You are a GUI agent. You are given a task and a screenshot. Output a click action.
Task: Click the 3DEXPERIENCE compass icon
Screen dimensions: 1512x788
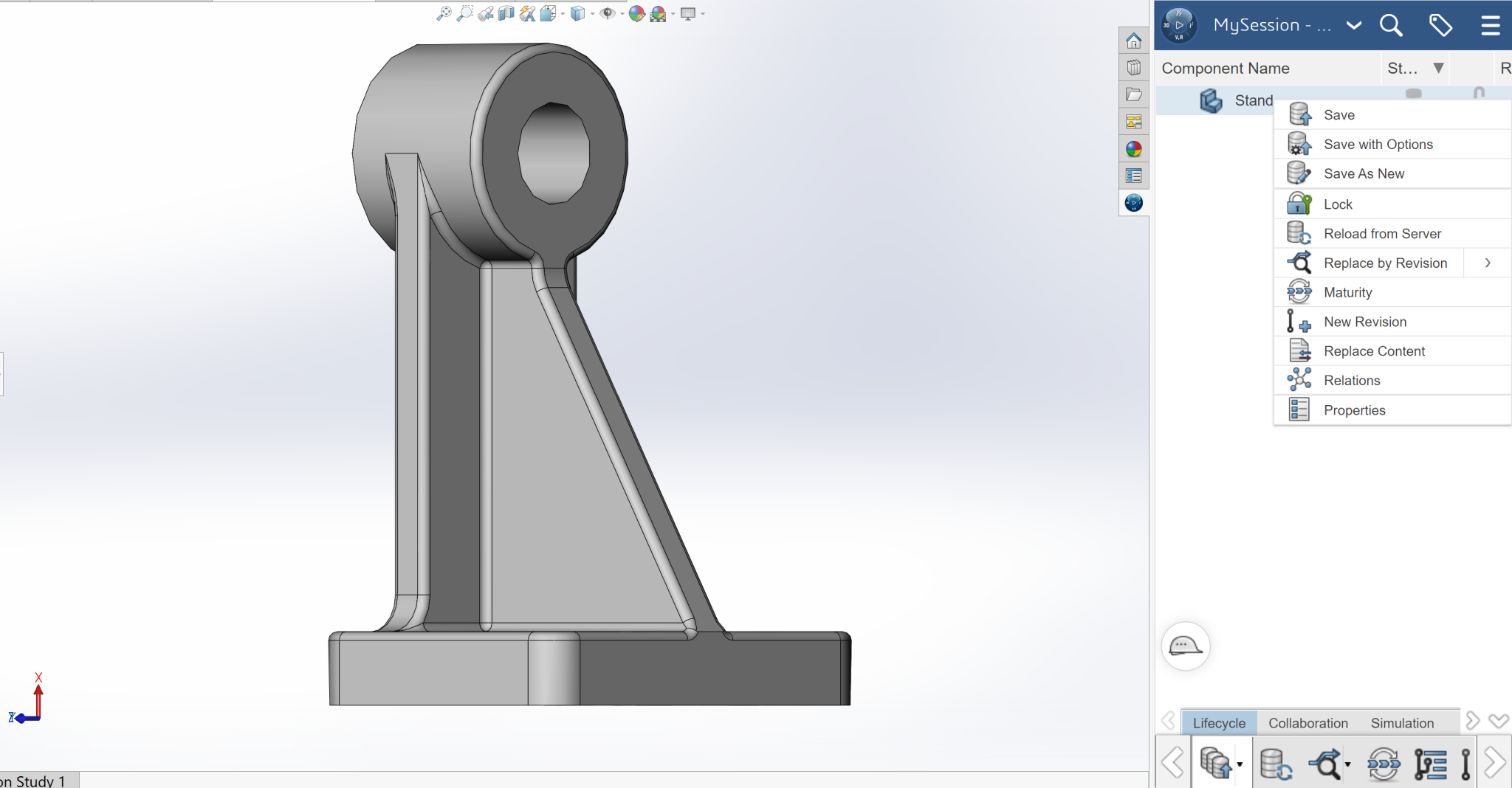coord(1179,25)
